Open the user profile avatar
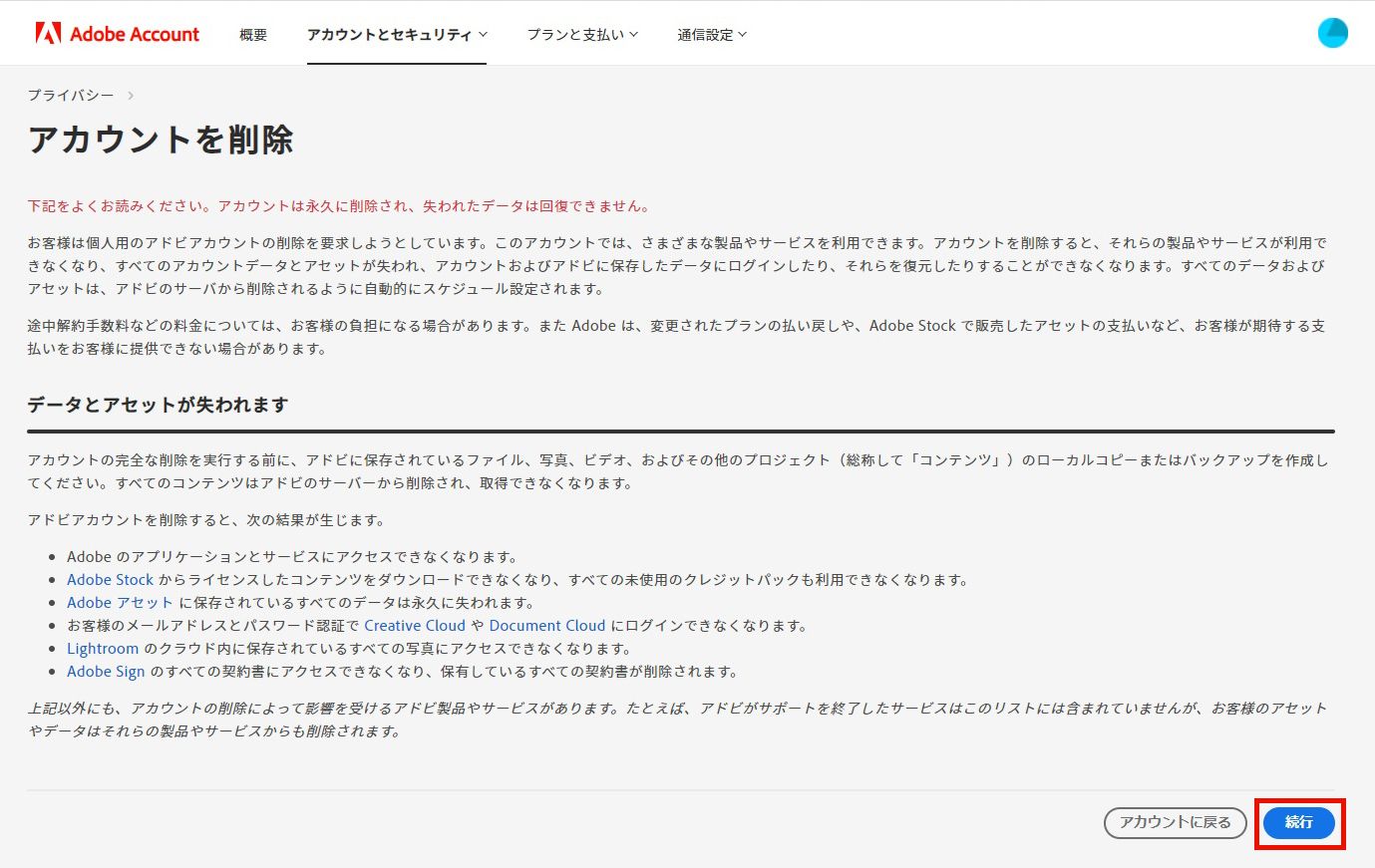This screenshot has height=868, width=1375. click(1332, 33)
